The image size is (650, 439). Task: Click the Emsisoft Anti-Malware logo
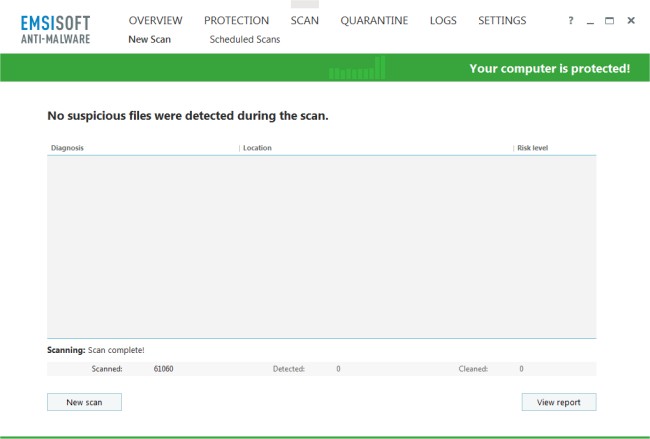pyautogui.click(x=56, y=29)
